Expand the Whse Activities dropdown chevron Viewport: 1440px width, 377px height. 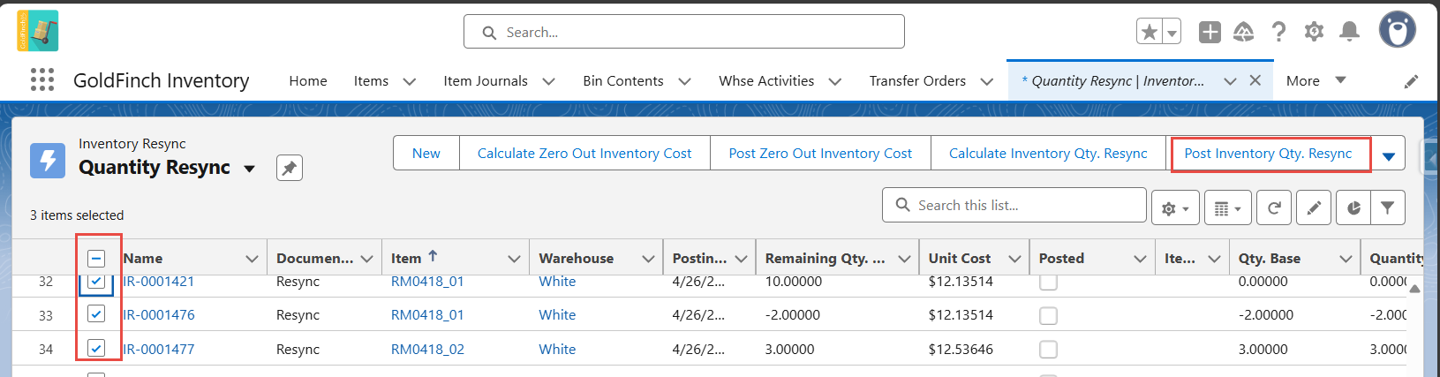(x=834, y=81)
